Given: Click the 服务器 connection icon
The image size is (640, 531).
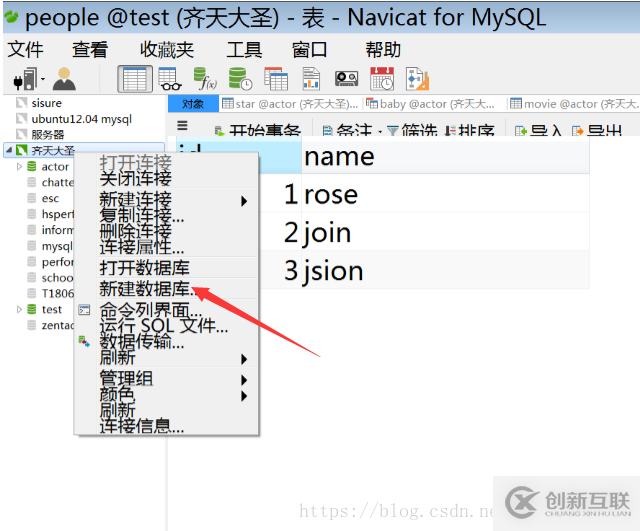Looking at the screenshot, I should (x=21, y=134).
